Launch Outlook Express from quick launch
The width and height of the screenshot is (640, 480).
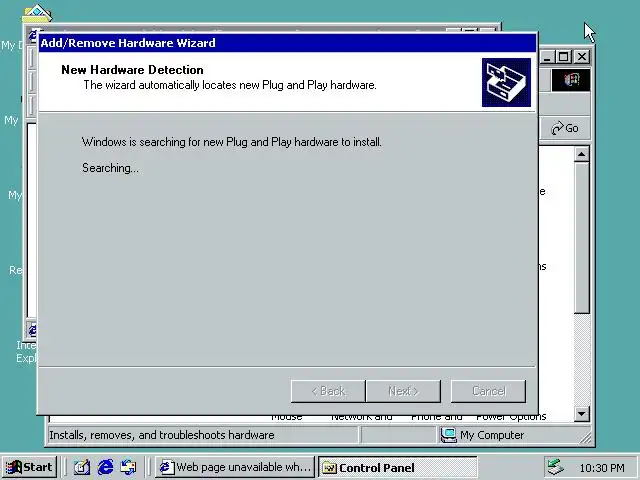(x=129, y=467)
